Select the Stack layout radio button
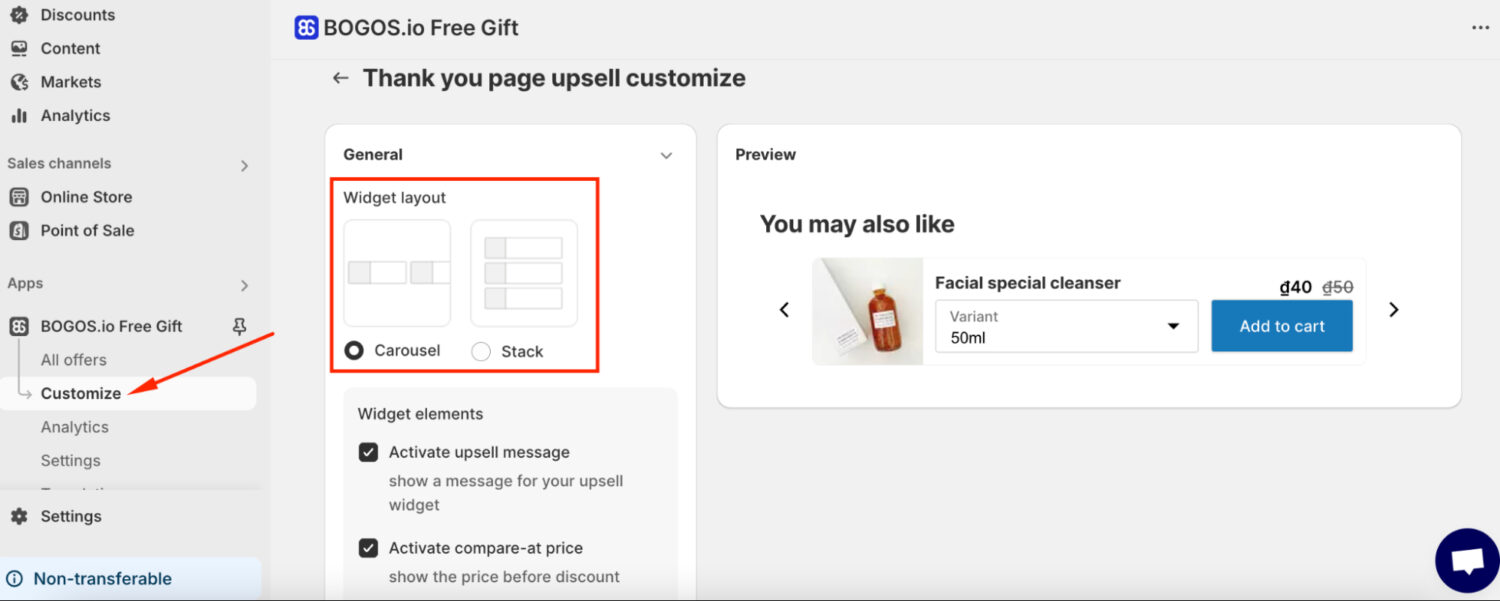 pyautogui.click(x=481, y=351)
